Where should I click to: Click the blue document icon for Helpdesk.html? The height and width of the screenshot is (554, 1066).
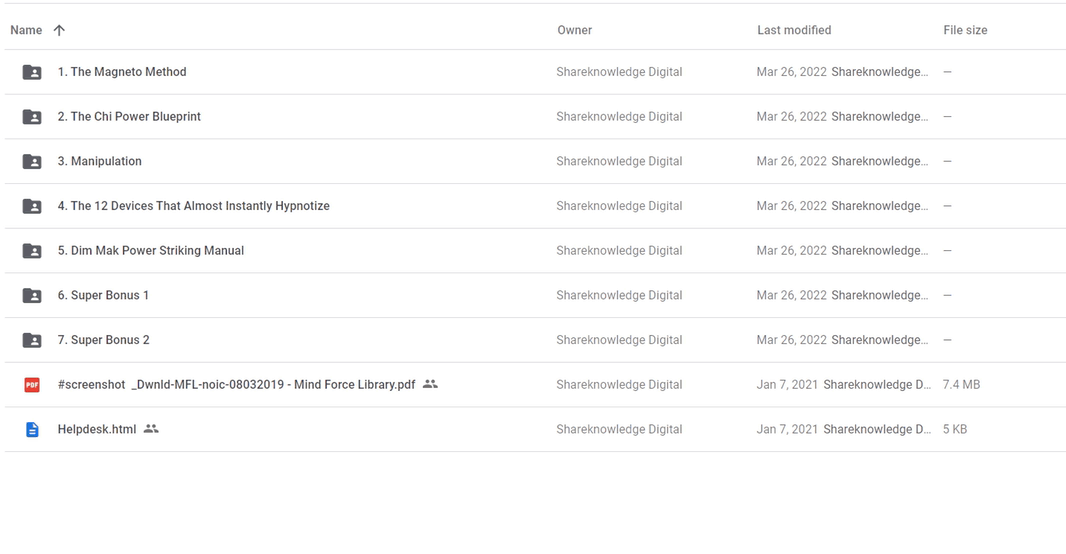point(32,429)
